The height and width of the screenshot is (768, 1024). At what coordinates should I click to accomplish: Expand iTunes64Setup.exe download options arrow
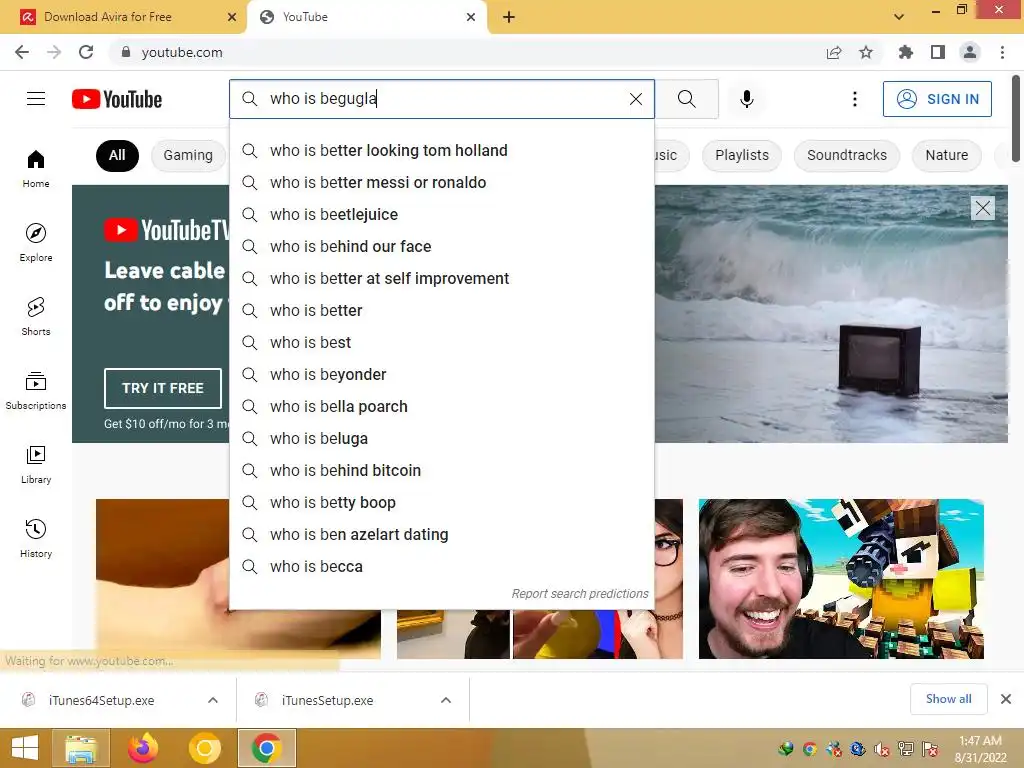(x=213, y=700)
